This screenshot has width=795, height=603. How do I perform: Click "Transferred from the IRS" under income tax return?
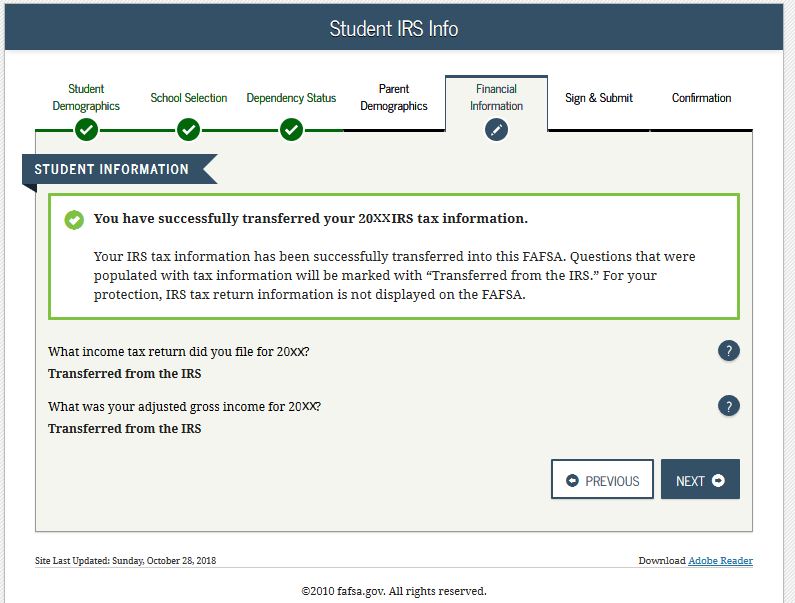124,374
